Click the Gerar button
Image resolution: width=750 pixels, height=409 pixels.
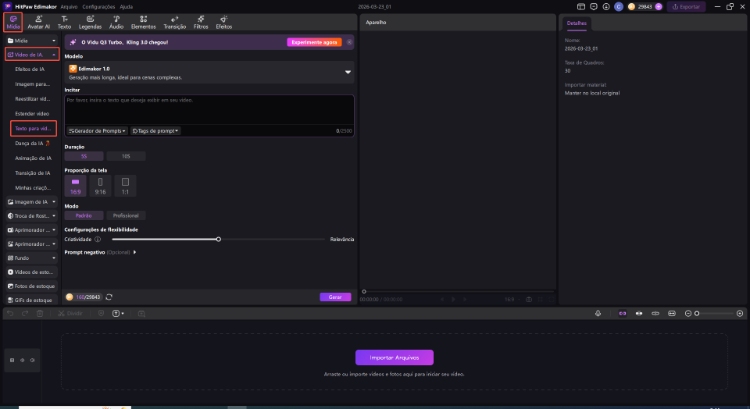click(x=335, y=297)
